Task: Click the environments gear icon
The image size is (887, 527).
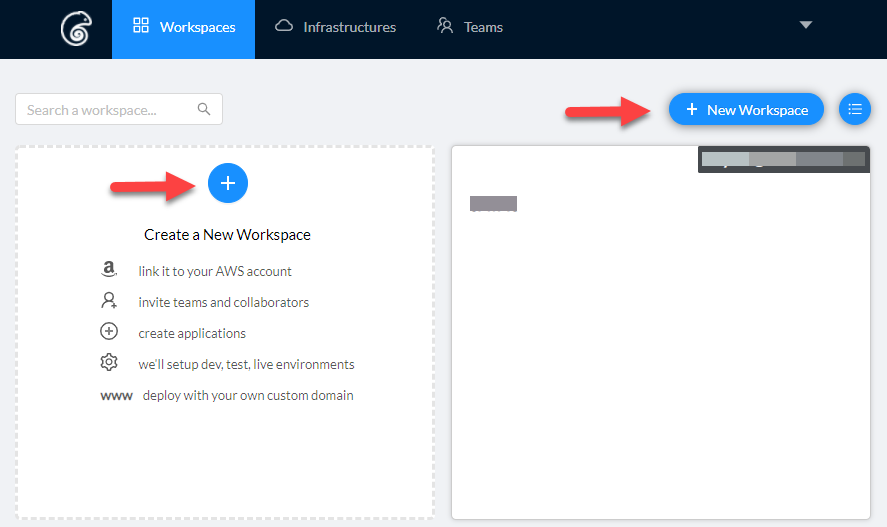Action: click(x=110, y=363)
